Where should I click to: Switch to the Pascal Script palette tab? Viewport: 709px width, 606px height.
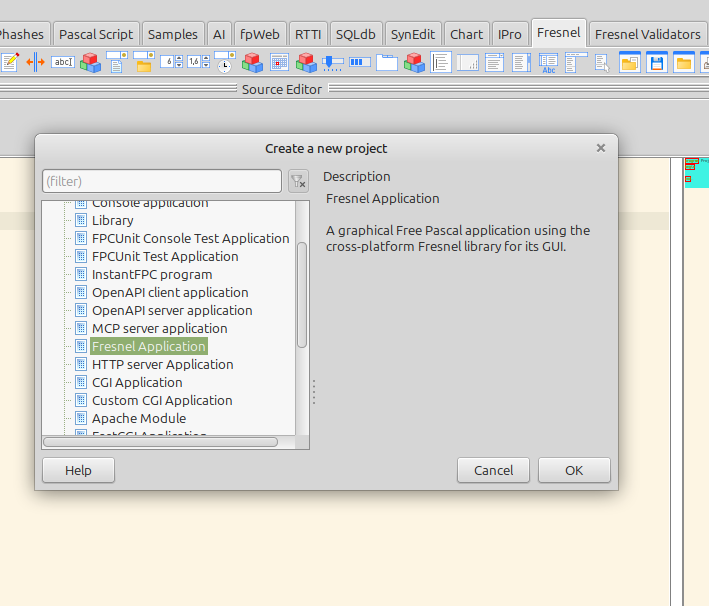96,34
